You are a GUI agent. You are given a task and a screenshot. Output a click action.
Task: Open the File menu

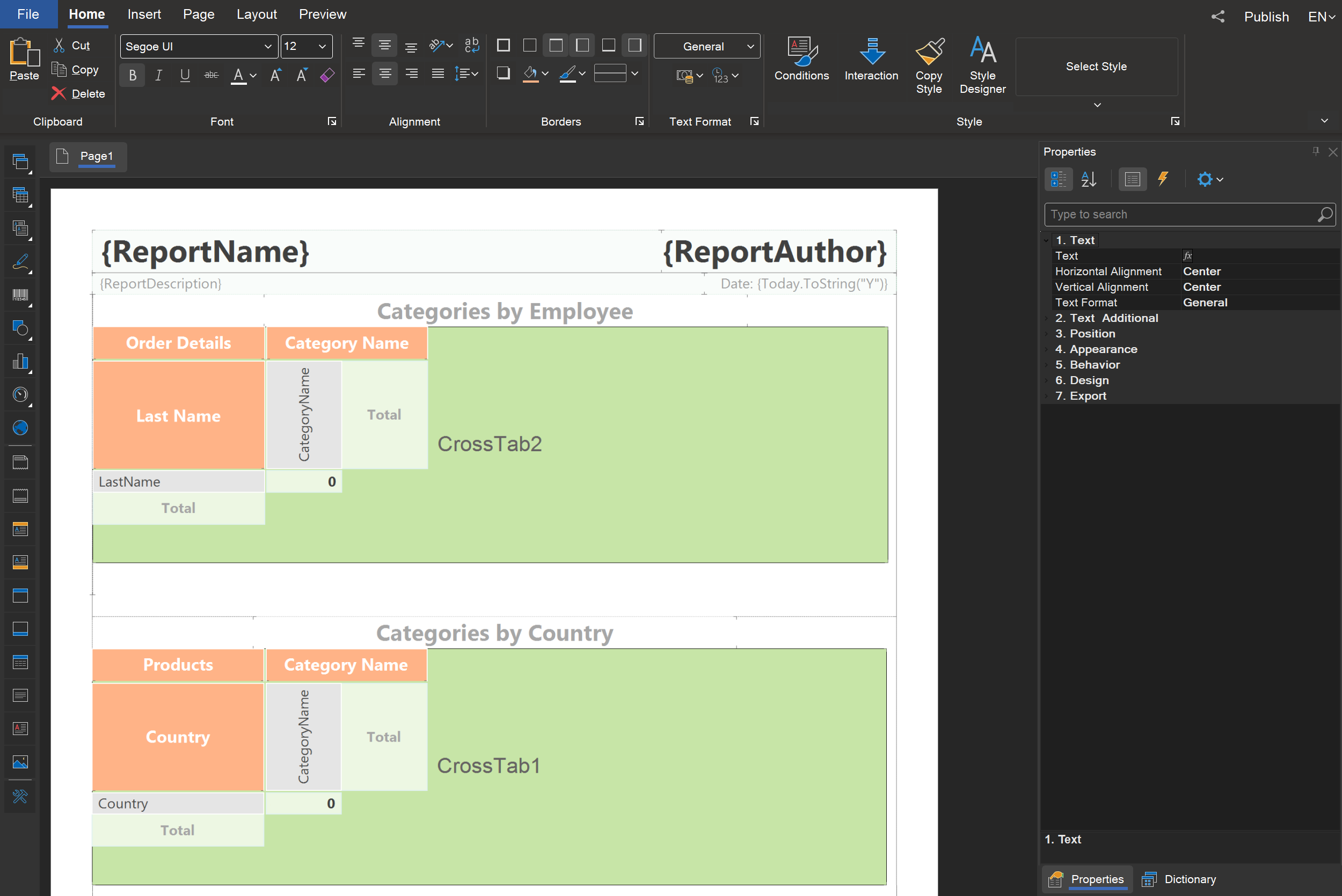click(x=28, y=14)
